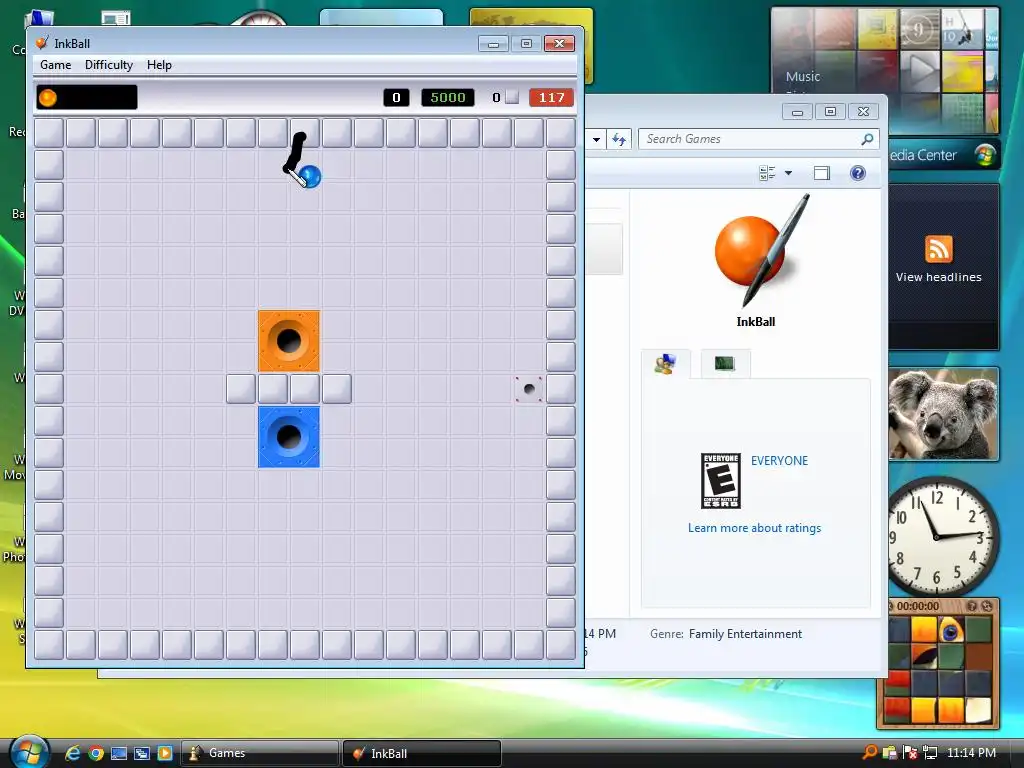The width and height of the screenshot is (1024, 768).
Task: Open the Difficulty menu
Action: [108, 65]
